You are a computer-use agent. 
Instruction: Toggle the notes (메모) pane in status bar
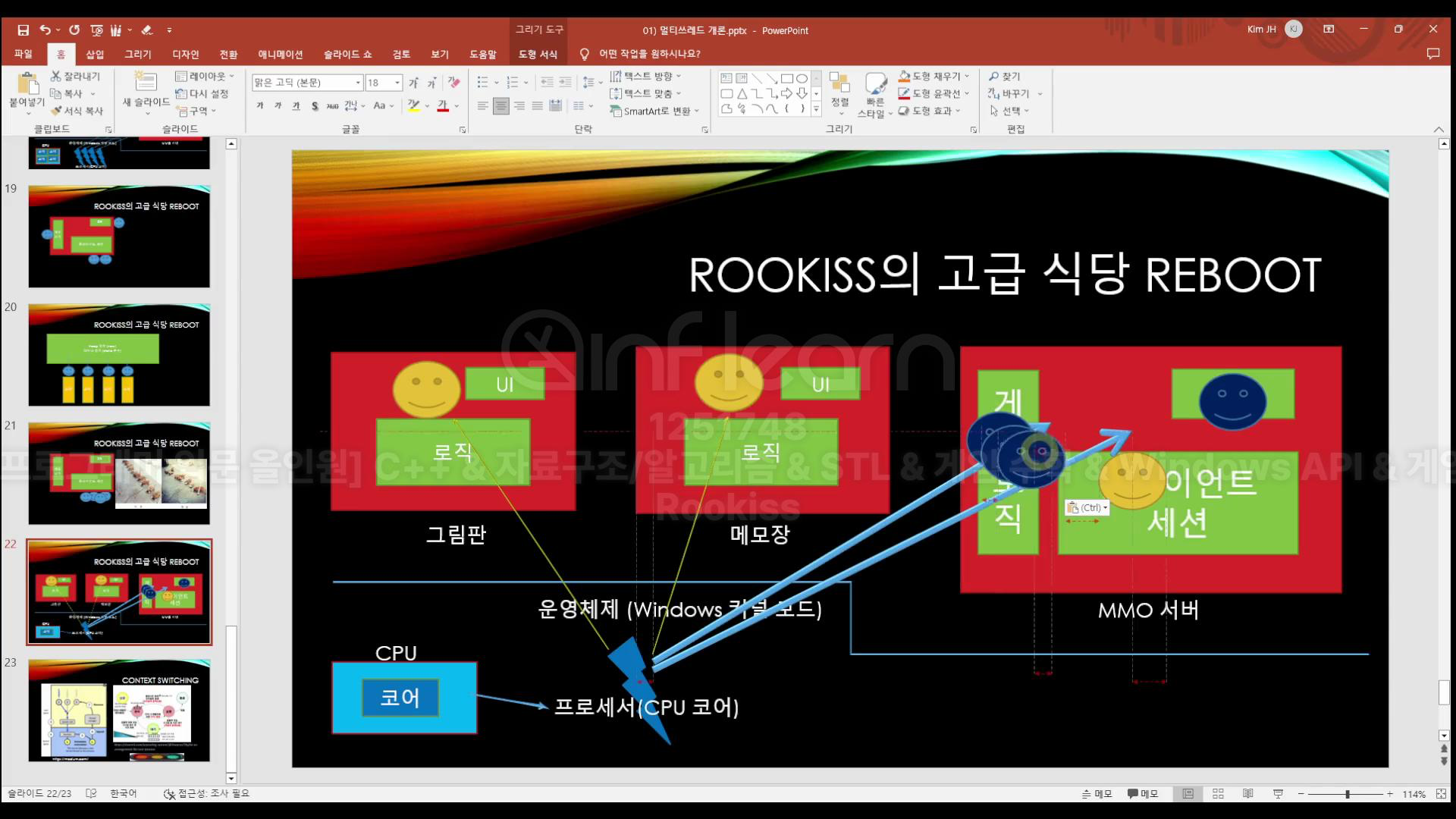pyautogui.click(x=1097, y=793)
